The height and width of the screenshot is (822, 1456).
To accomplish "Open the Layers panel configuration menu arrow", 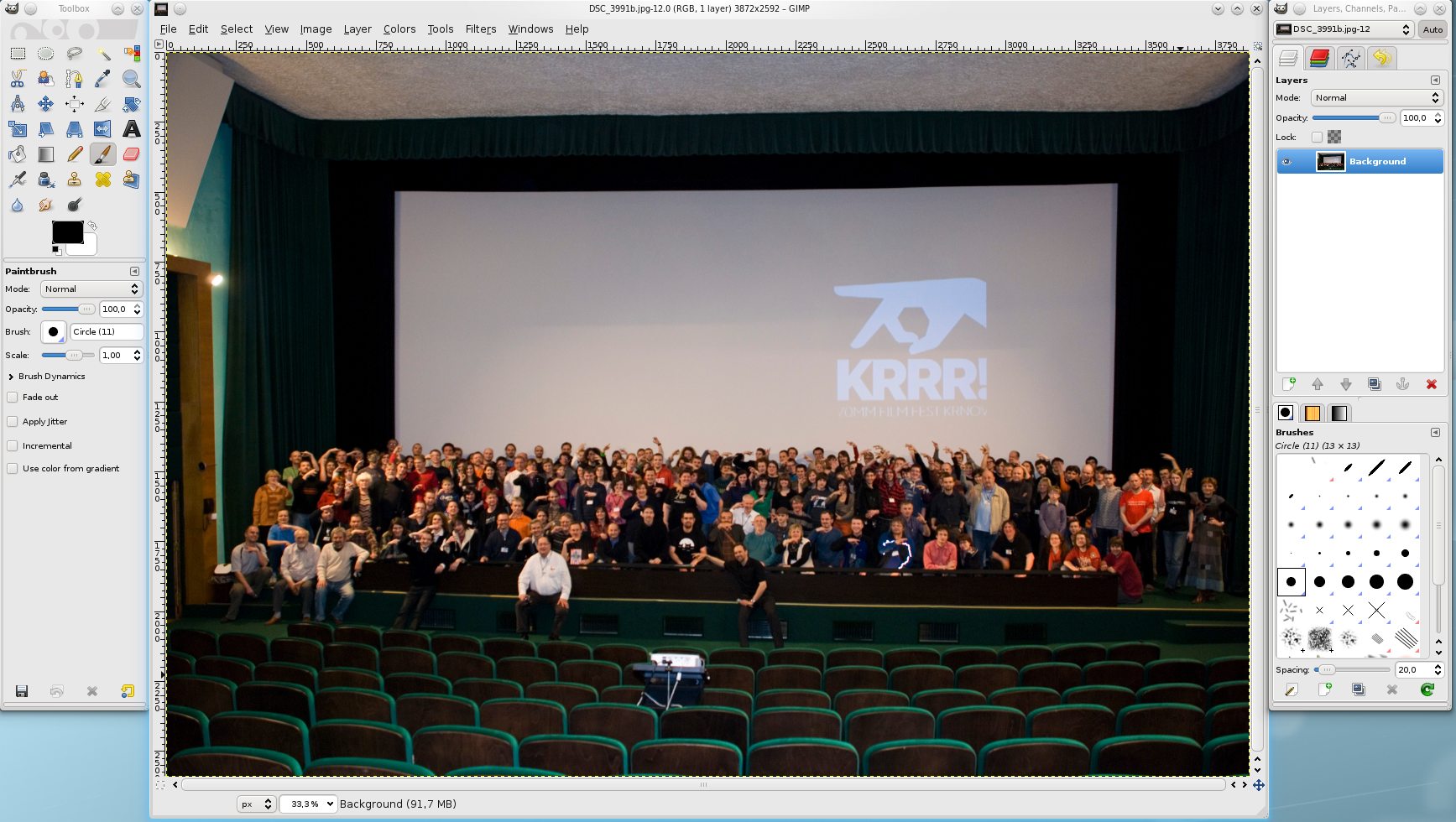I will click(x=1435, y=81).
